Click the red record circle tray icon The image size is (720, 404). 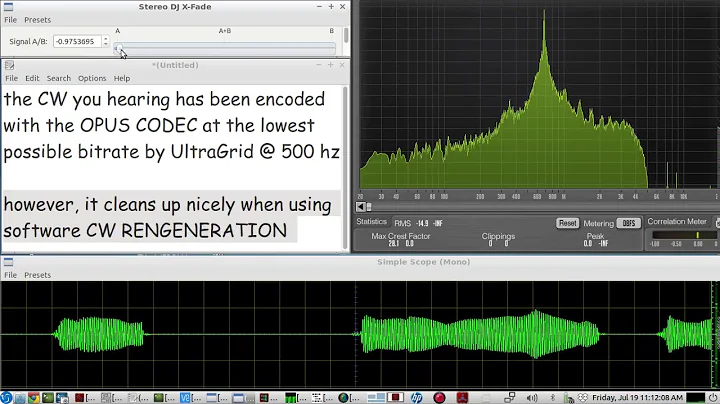coord(439,398)
